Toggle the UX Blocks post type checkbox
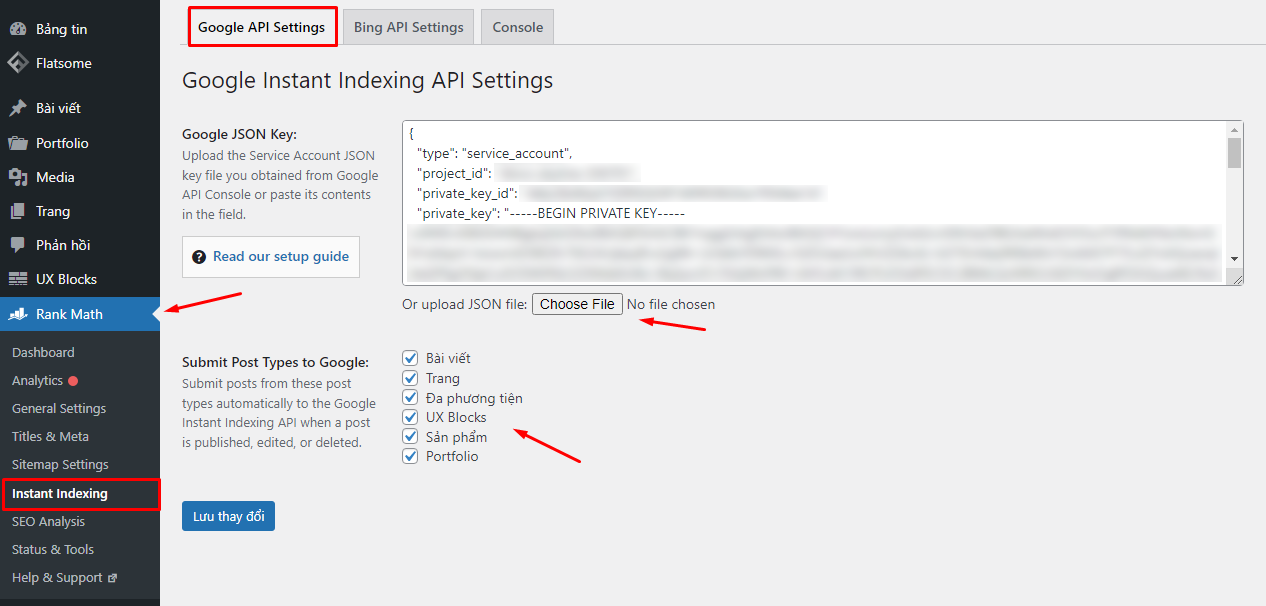 tap(410, 417)
